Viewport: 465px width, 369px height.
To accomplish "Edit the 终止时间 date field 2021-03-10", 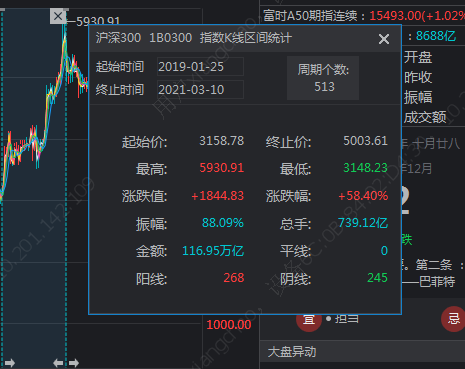I will 200,90.
